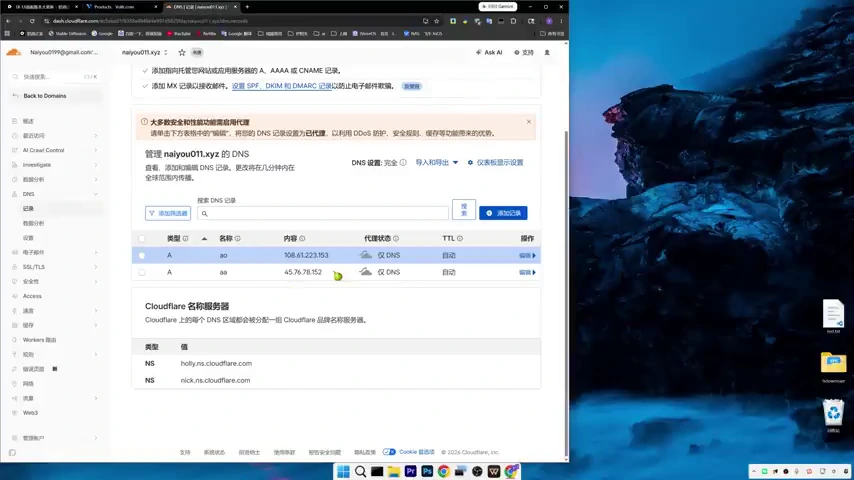854x480 pixels.
Task: Click DNS 设置 info icon
Action: click(x=403, y=162)
